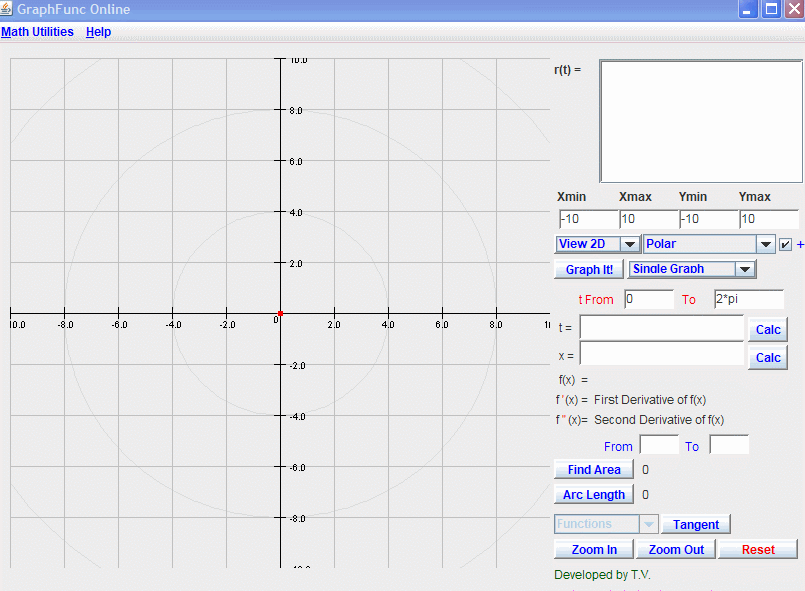Image resolution: width=805 pixels, height=591 pixels.
Task: Click the area To input field
Action: (729, 445)
